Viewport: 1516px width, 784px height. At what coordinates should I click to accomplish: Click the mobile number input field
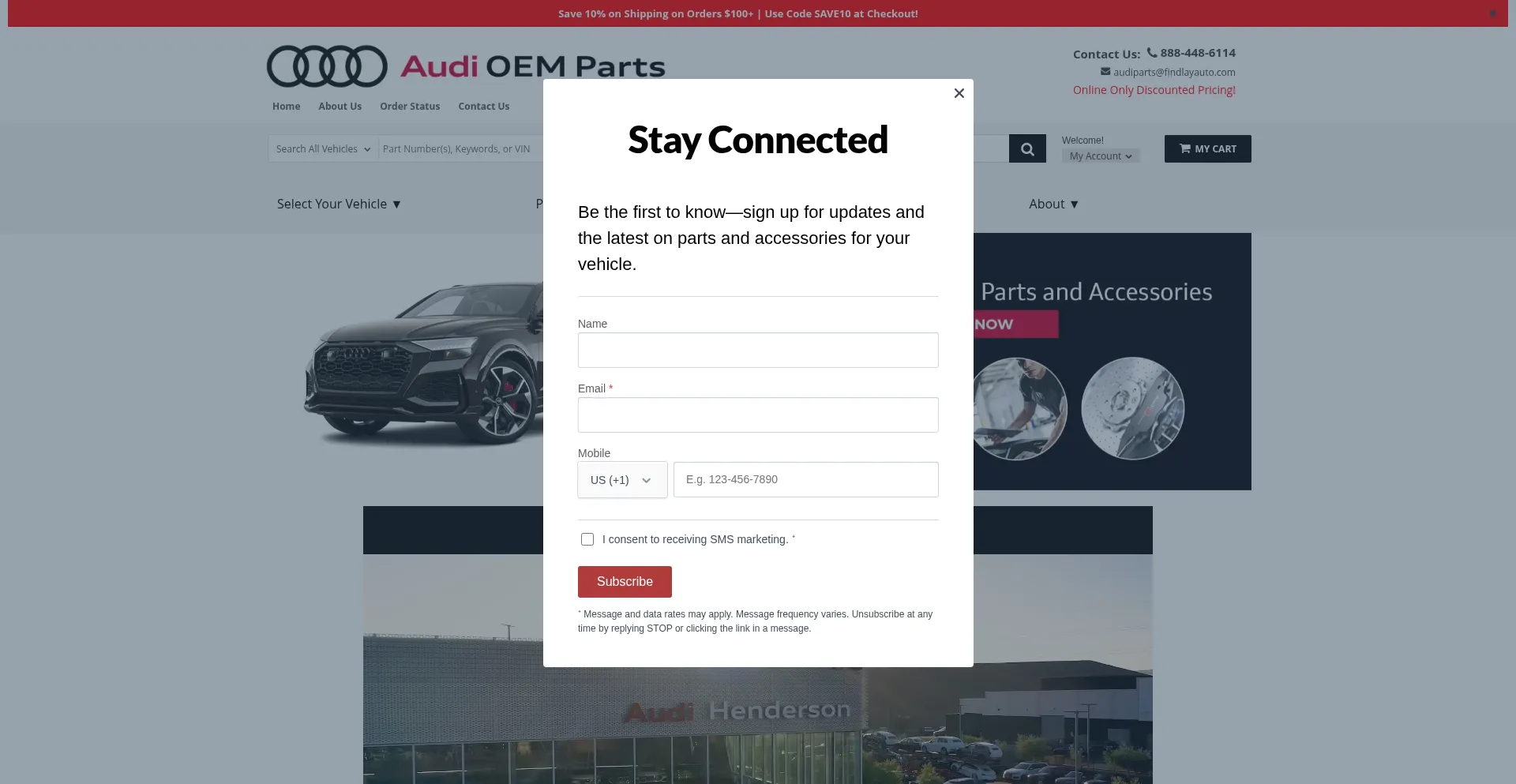click(x=805, y=480)
